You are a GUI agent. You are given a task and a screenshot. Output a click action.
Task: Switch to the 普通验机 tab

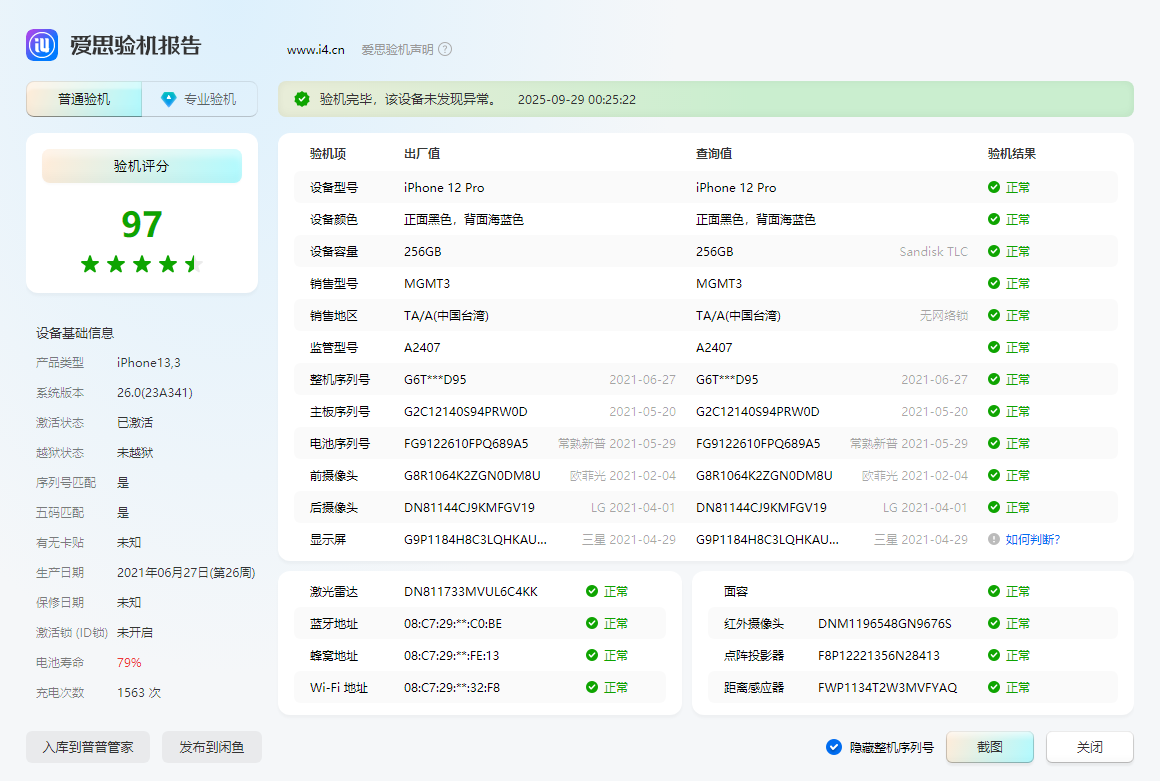(x=84, y=99)
